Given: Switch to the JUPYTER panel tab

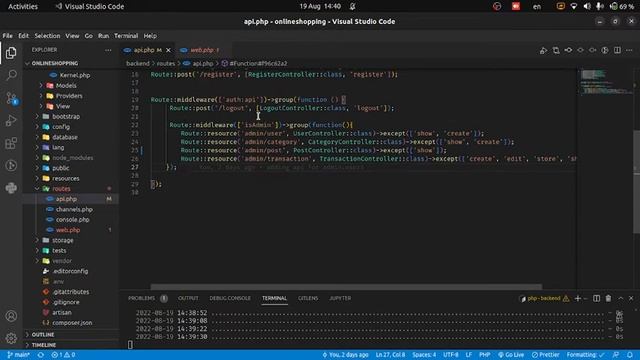Looking at the screenshot, I should click(340, 298).
